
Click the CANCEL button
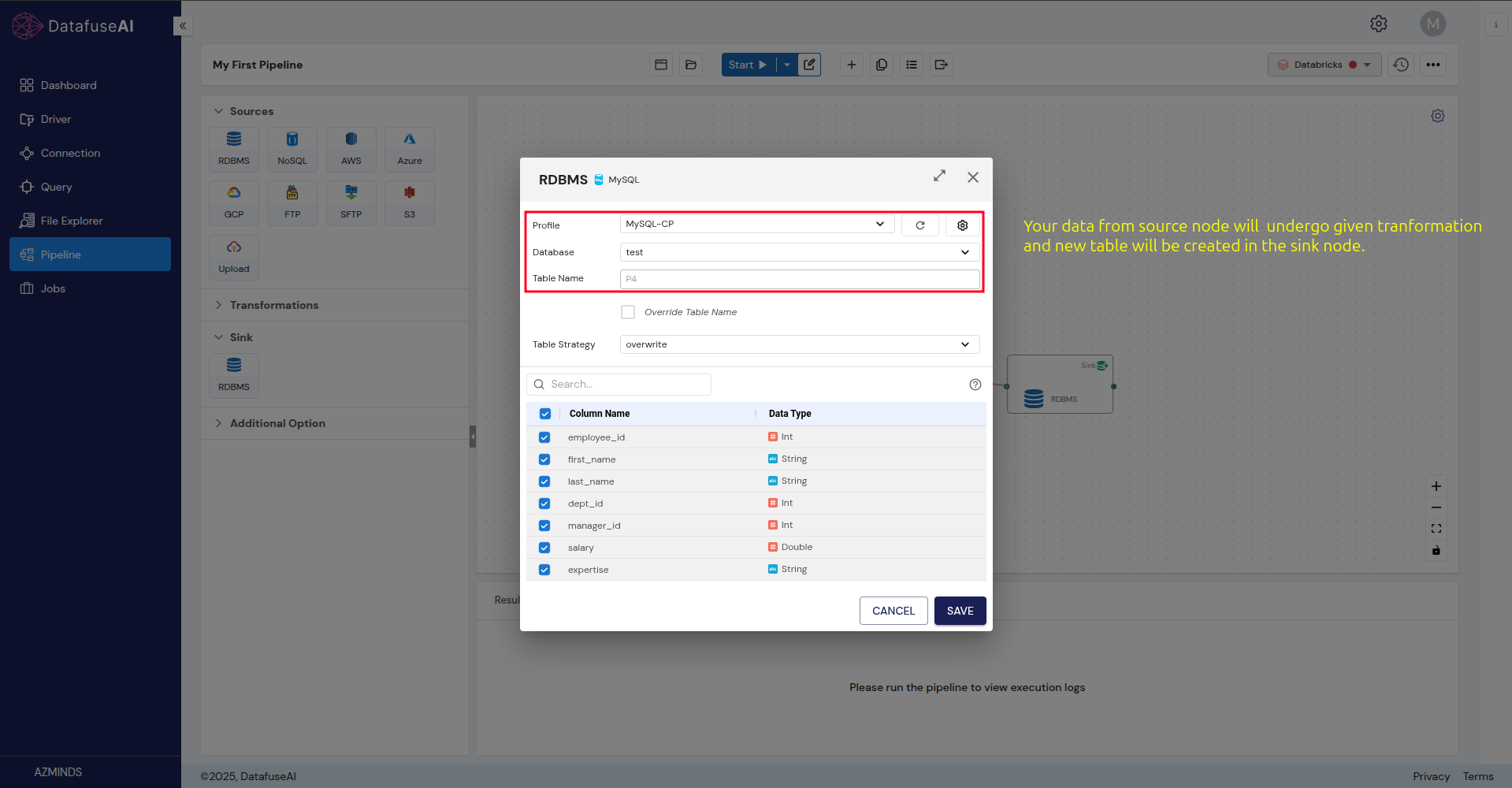click(893, 611)
